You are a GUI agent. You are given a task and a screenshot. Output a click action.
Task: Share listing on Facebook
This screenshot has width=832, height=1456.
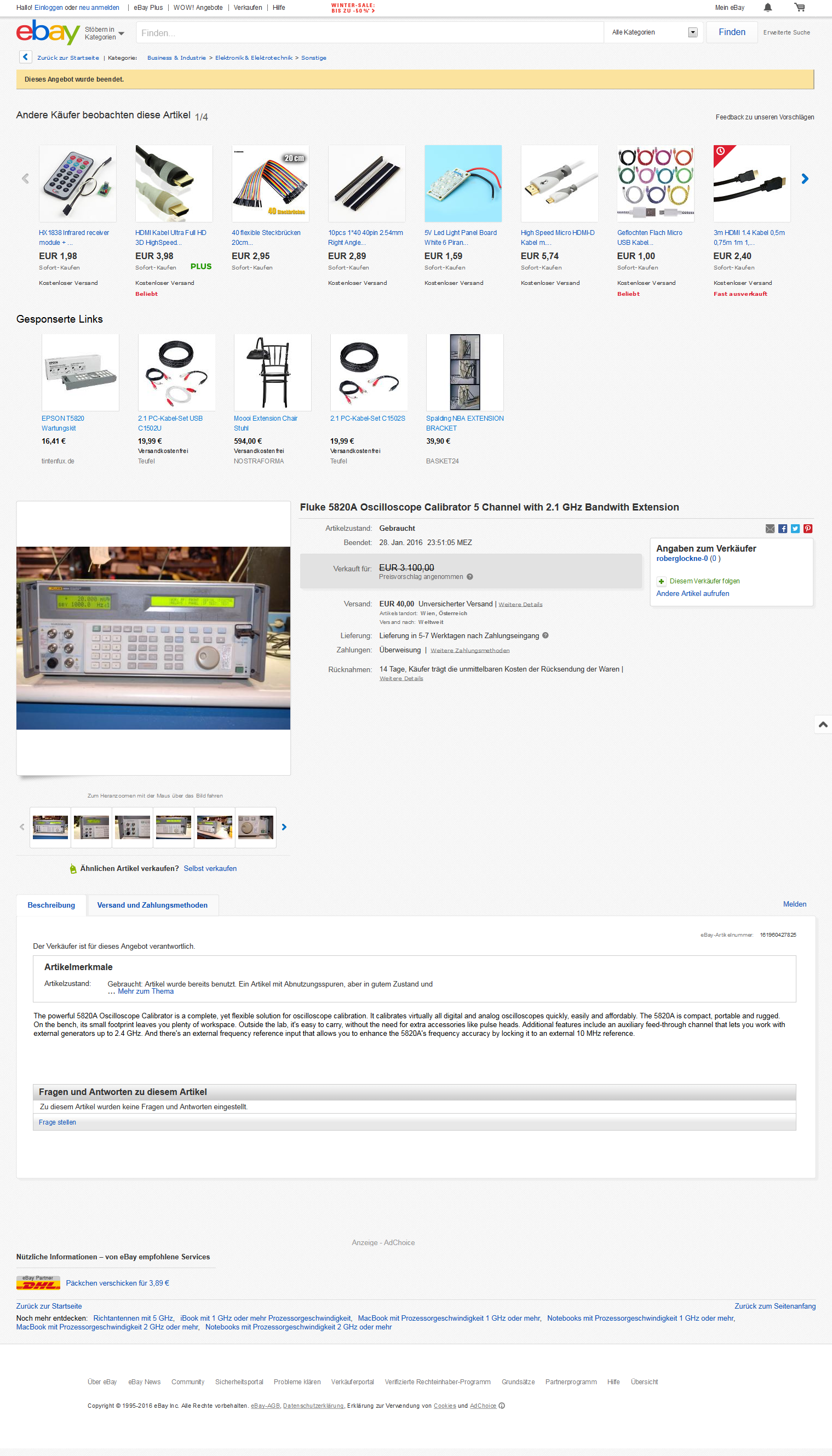pyautogui.click(x=782, y=529)
